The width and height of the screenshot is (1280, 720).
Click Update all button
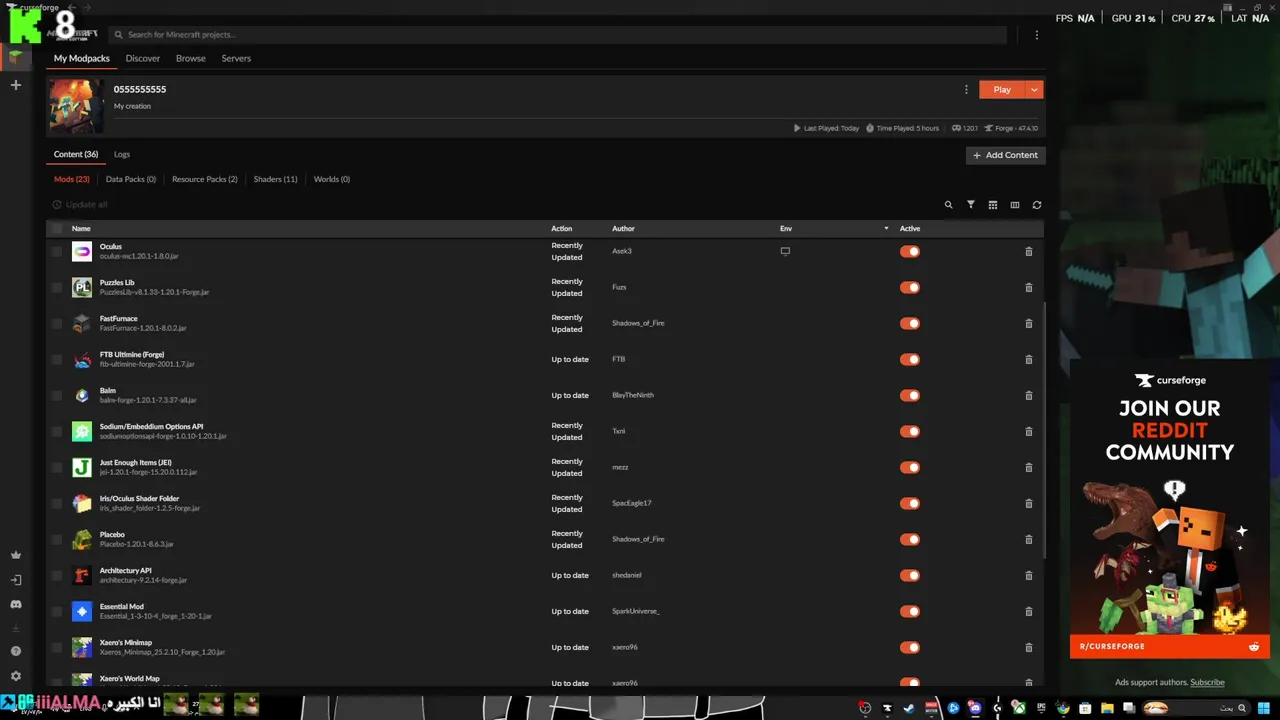(80, 205)
